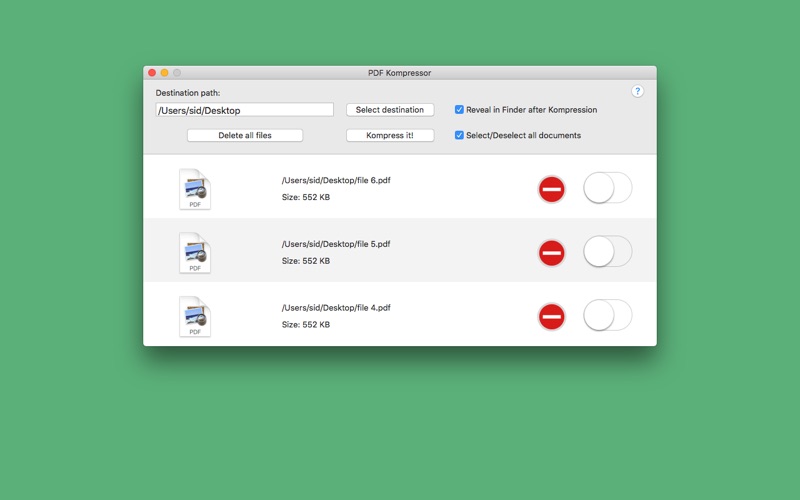The height and width of the screenshot is (500, 800).
Task: Open the help question mark button
Action: pyautogui.click(x=637, y=91)
